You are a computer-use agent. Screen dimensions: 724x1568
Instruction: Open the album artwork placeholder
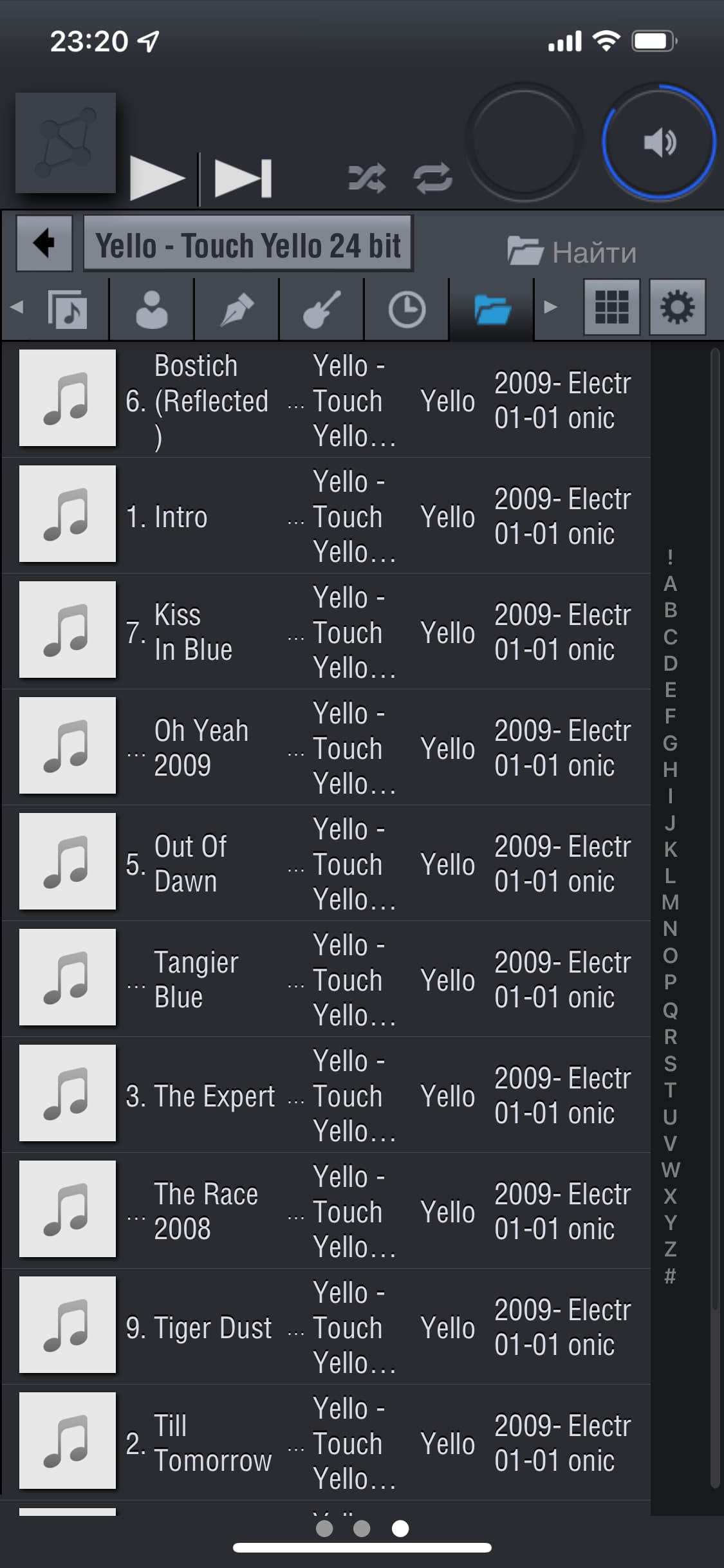[x=66, y=143]
